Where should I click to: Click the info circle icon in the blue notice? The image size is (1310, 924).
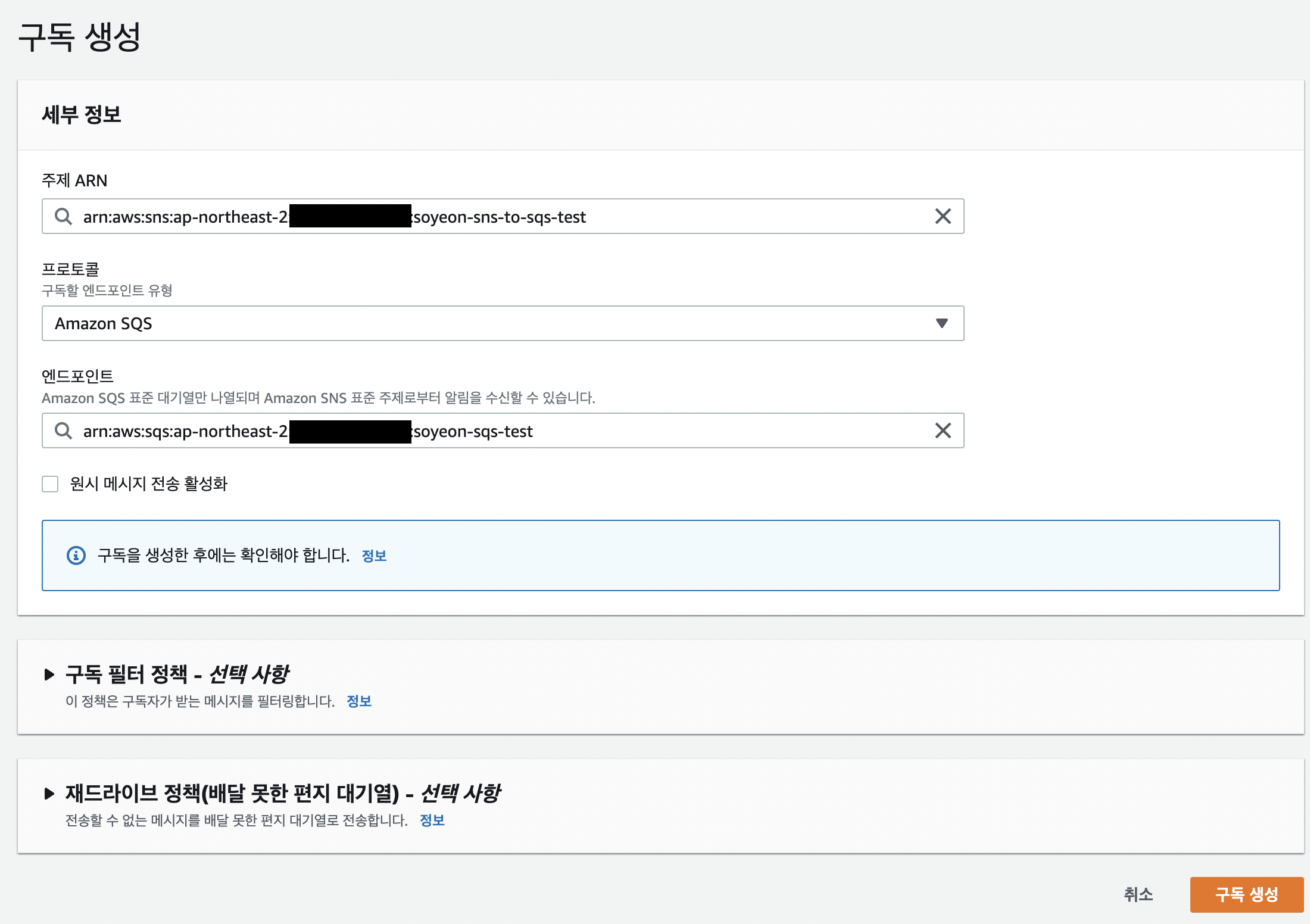tap(76, 555)
